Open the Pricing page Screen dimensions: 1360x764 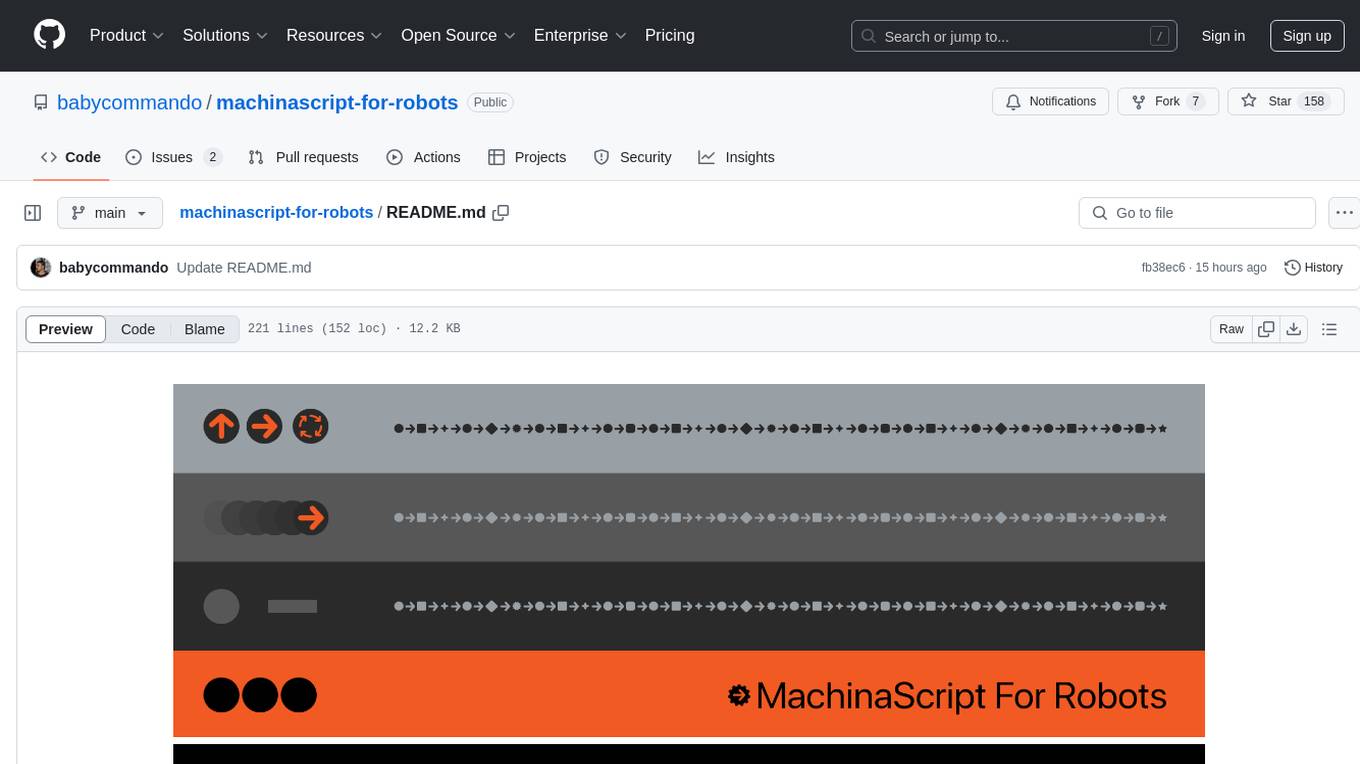[670, 35]
